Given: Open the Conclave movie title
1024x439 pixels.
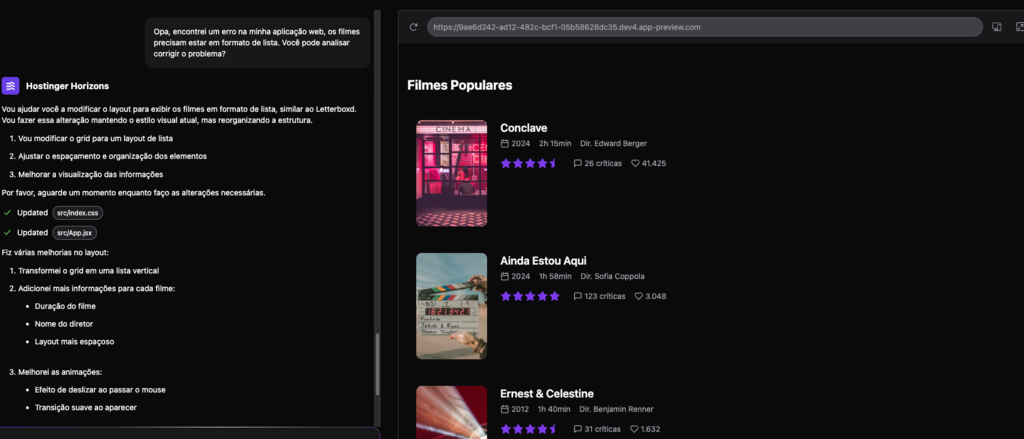Looking at the screenshot, I should point(523,128).
